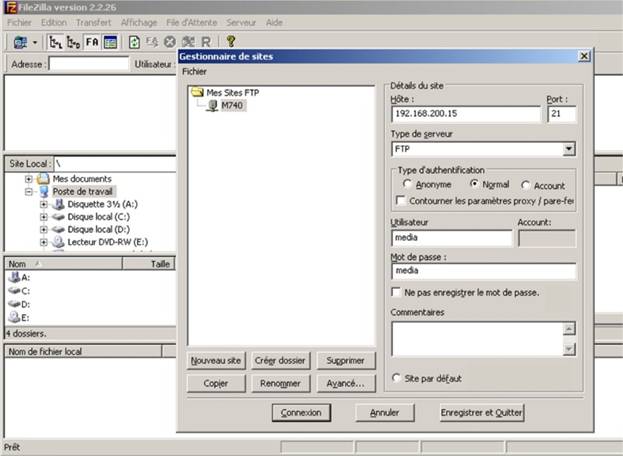Expand the Mes documents tree node
This screenshot has height=456, width=623.
29,179
